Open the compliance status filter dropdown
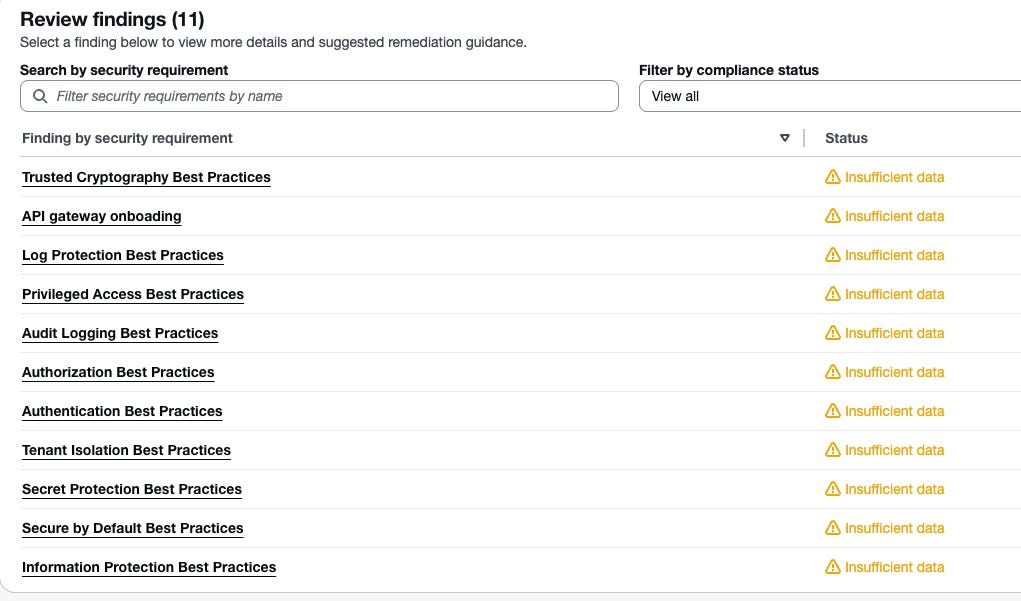 pos(830,96)
